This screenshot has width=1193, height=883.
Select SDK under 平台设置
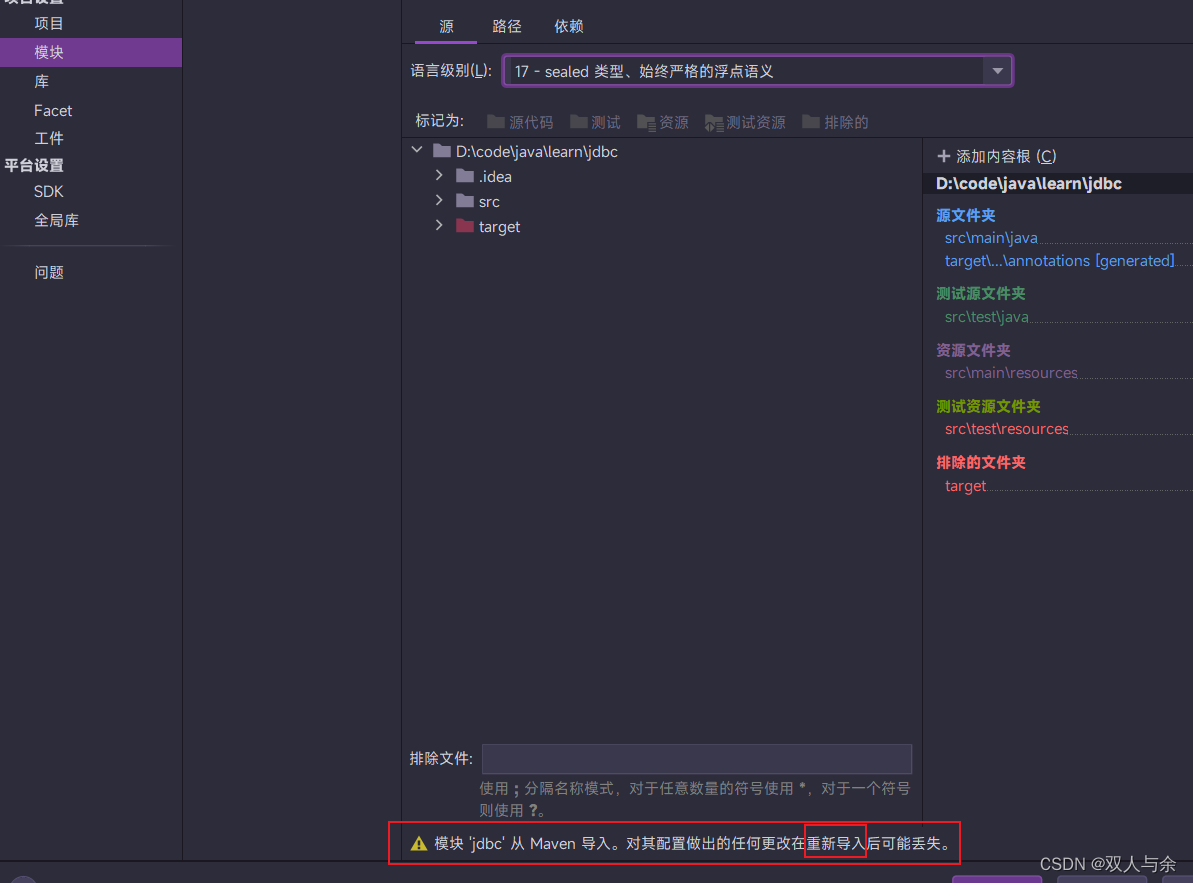(50, 191)
